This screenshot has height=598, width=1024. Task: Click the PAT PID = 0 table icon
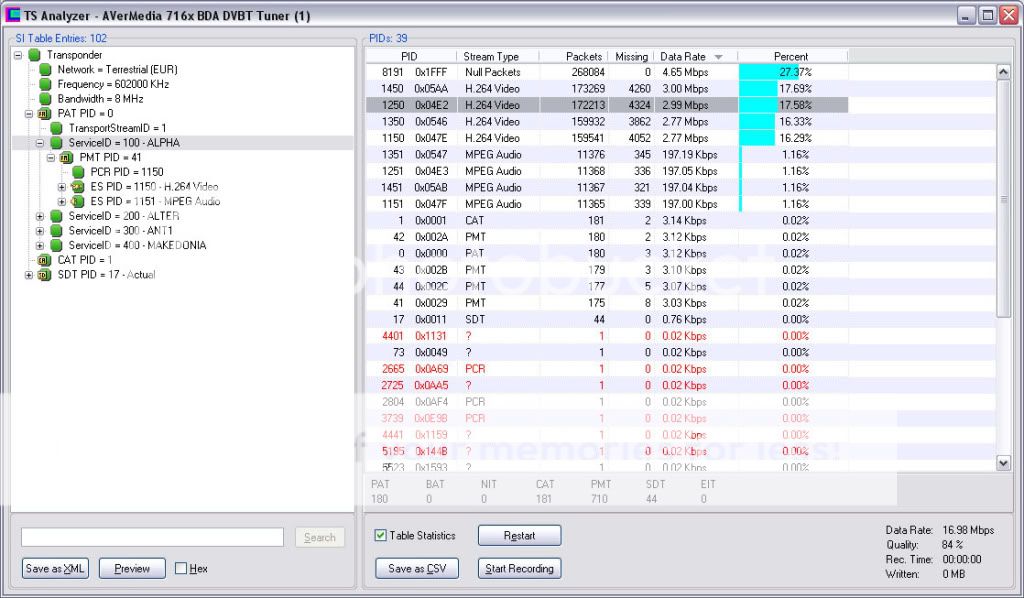44,114
